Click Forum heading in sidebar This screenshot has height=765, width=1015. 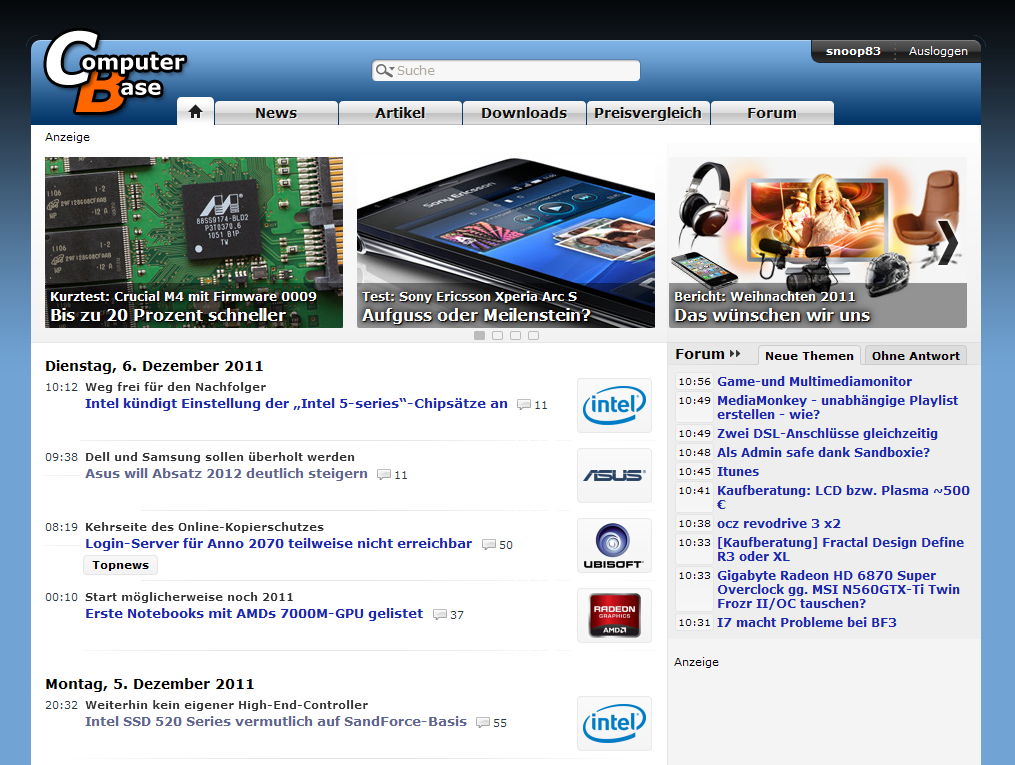click(700, 354)
